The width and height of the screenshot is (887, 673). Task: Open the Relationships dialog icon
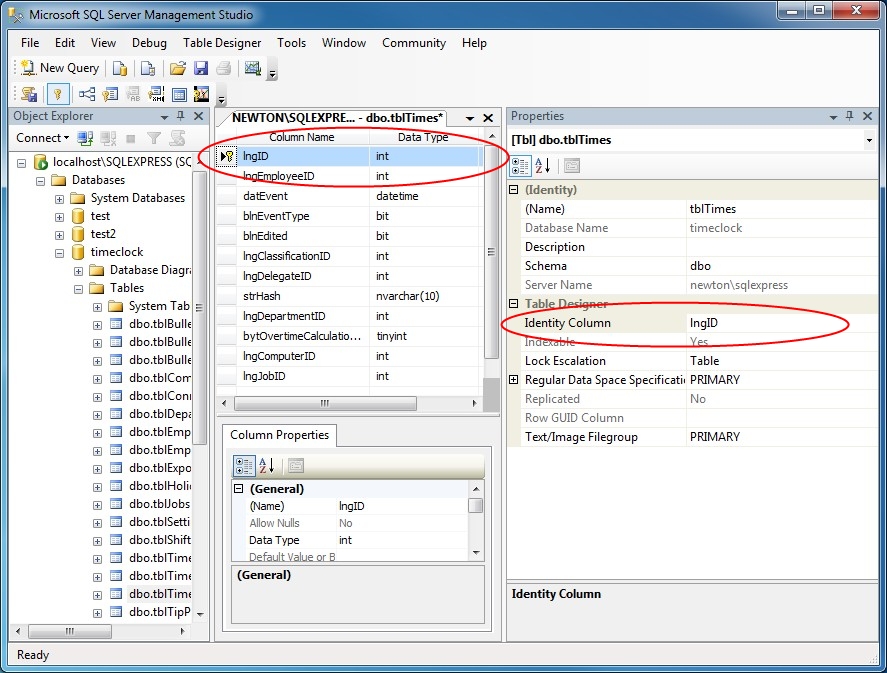(87, 93)
